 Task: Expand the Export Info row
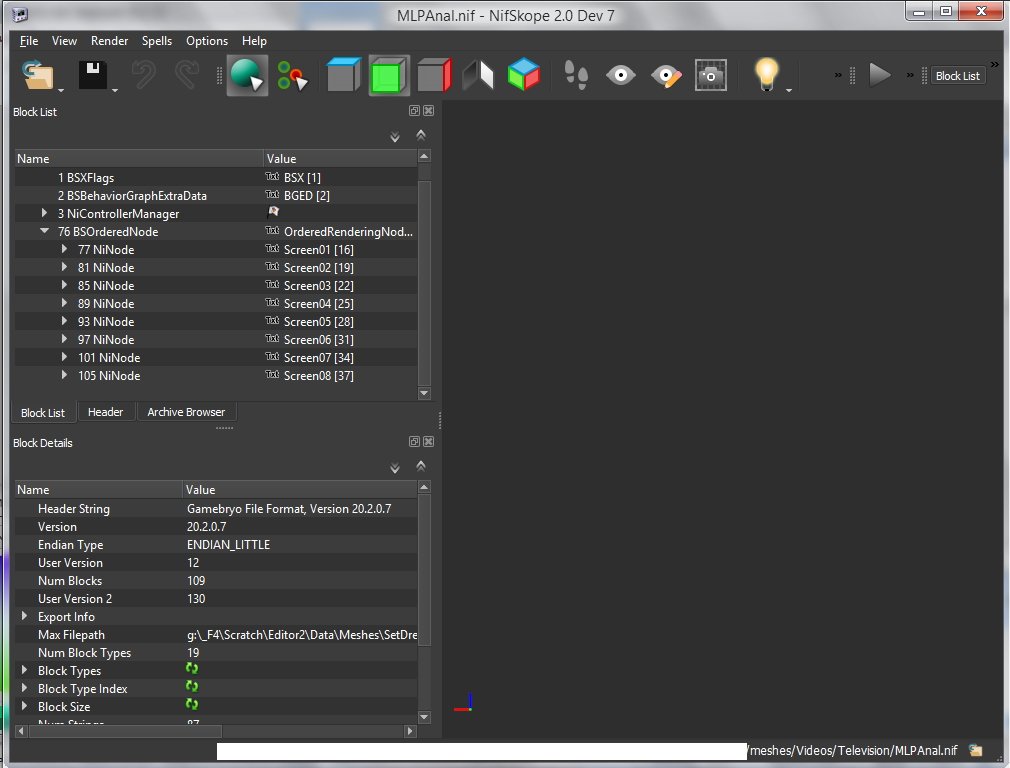click(24, 617)
